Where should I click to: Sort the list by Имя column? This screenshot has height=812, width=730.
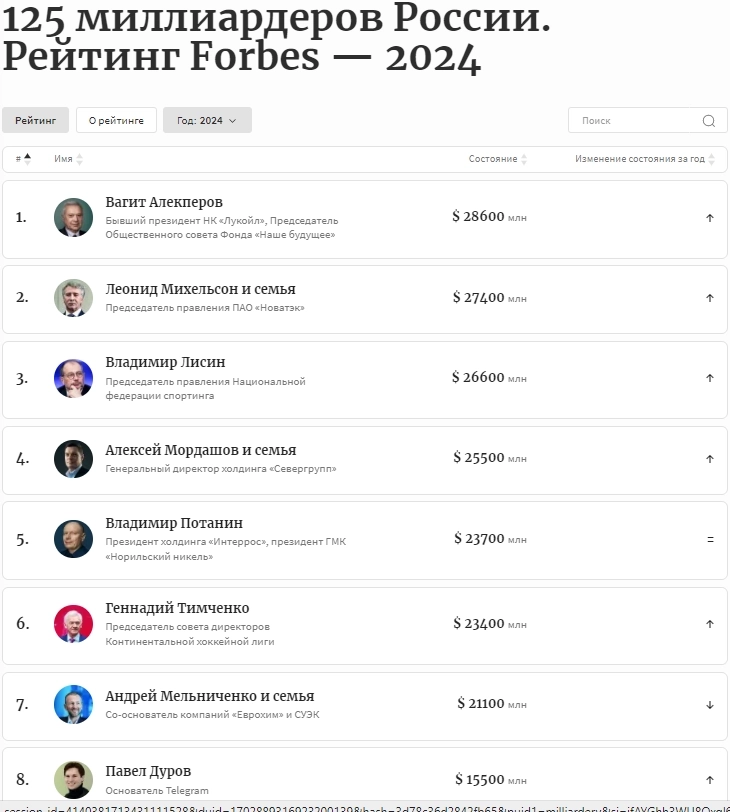tap(79, 159)
